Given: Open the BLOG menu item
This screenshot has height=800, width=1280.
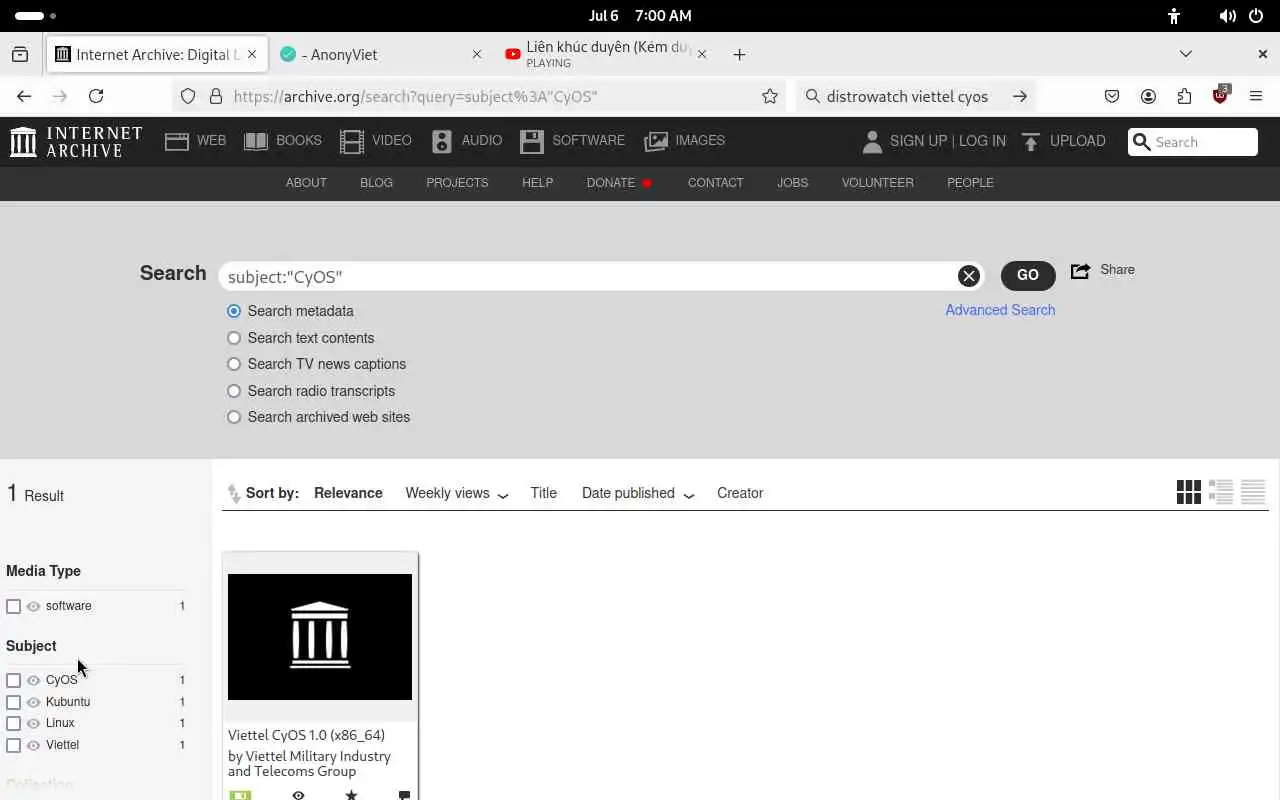Looking at the screenshot, I should 376,183.
